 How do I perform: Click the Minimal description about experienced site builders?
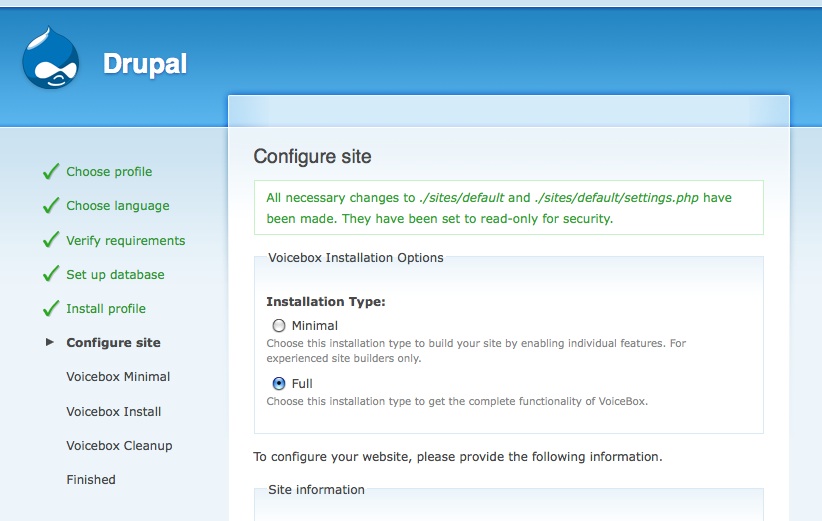point(476,351)
